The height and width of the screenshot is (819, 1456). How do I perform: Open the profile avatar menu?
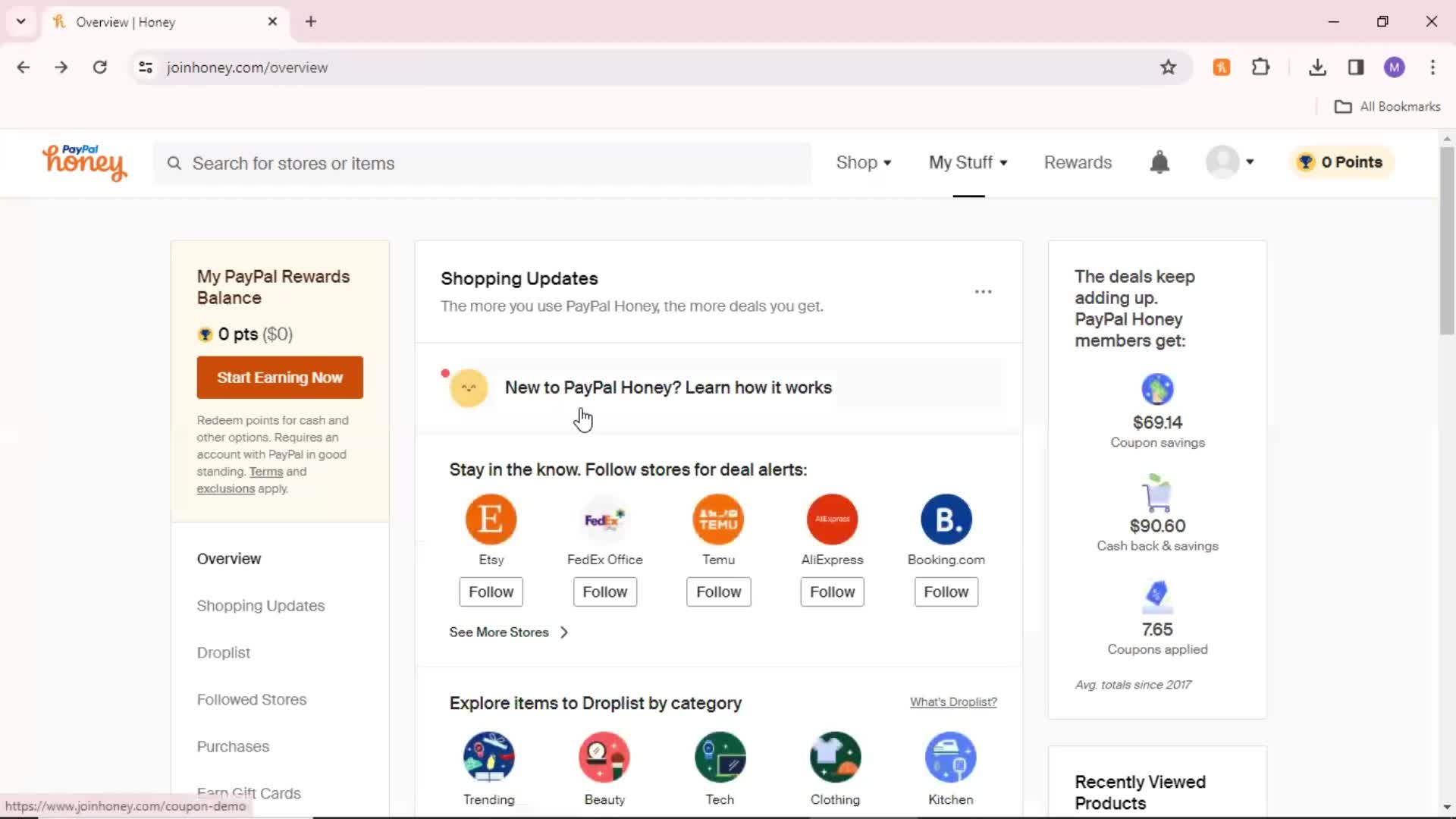click(1229, 162)
